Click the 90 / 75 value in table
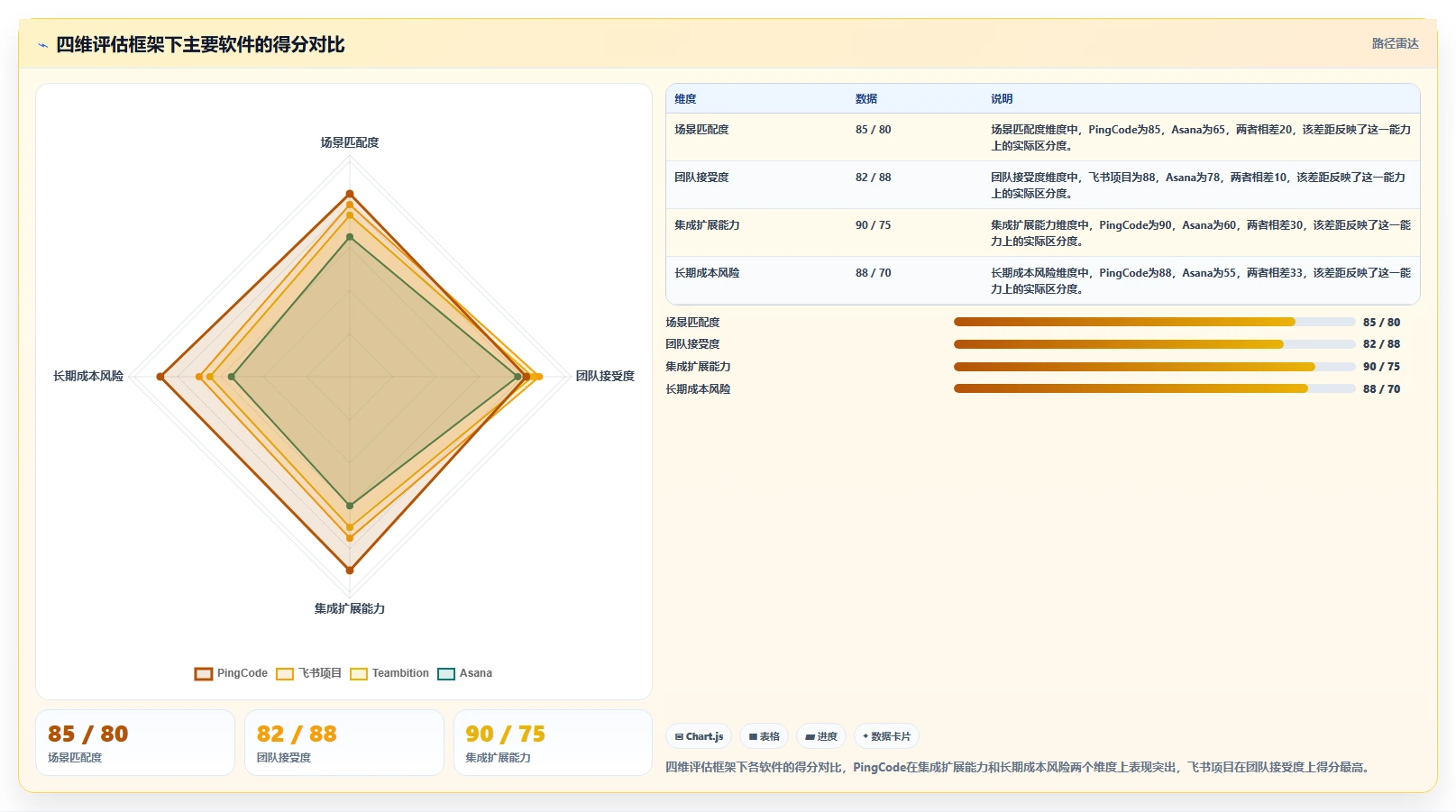This screenshot has width=1456, height=812. tap(873, 225)
